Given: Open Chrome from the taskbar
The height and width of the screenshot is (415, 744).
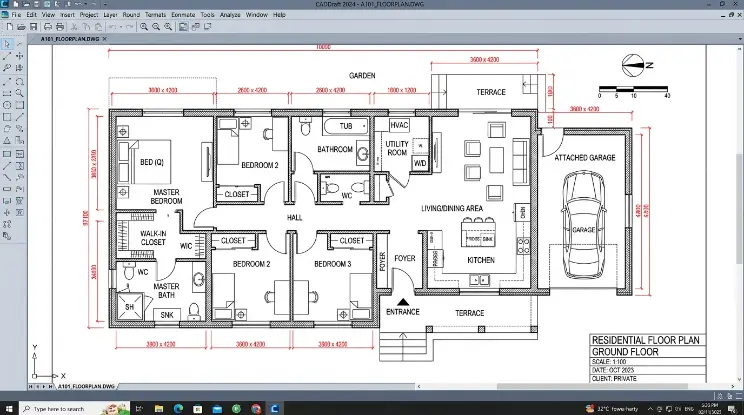Looking at the screenshot, I should coord(256,408).
